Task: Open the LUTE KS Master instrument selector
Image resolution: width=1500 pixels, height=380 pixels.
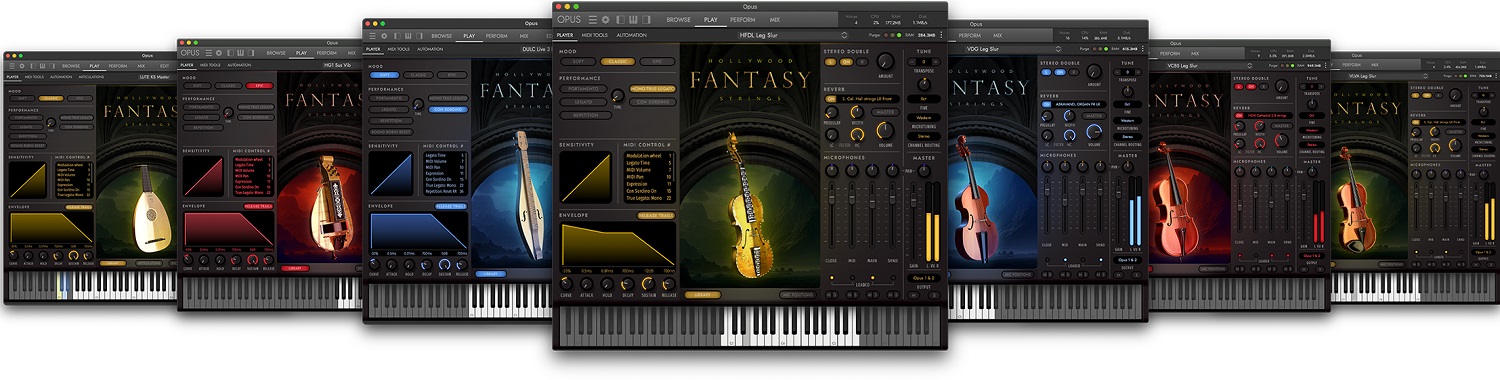Action: [x=155, y=77]
